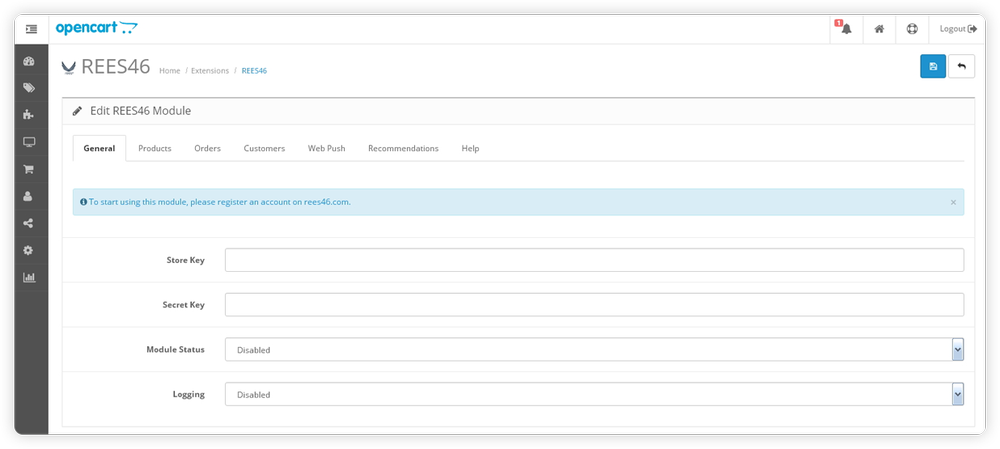1000x449 pixels.
Task: Open the Design monitor sidebar icon
Action: [29, 142]
